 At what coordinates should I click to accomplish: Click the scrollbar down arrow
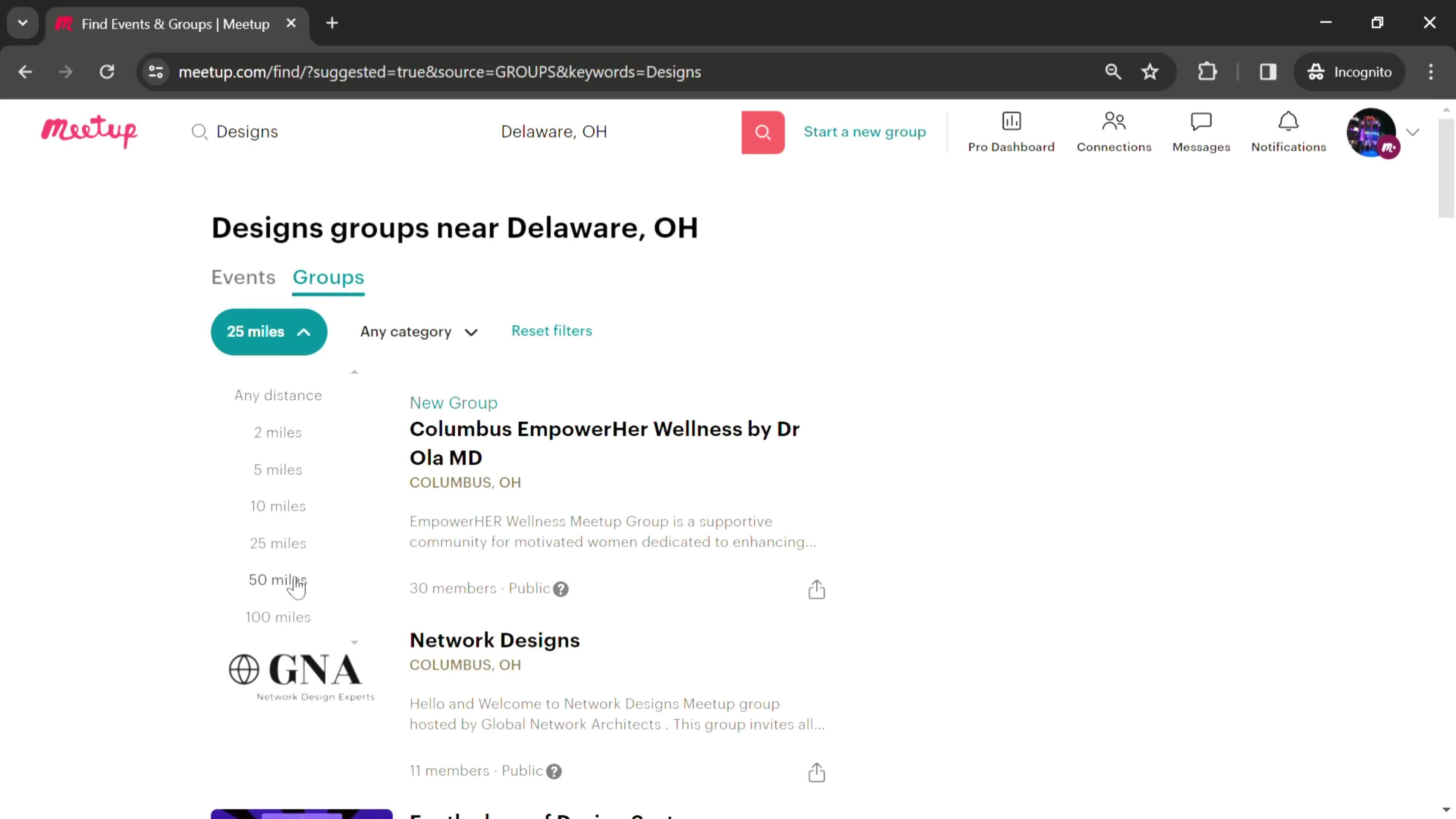click(x=1446, y=811)
